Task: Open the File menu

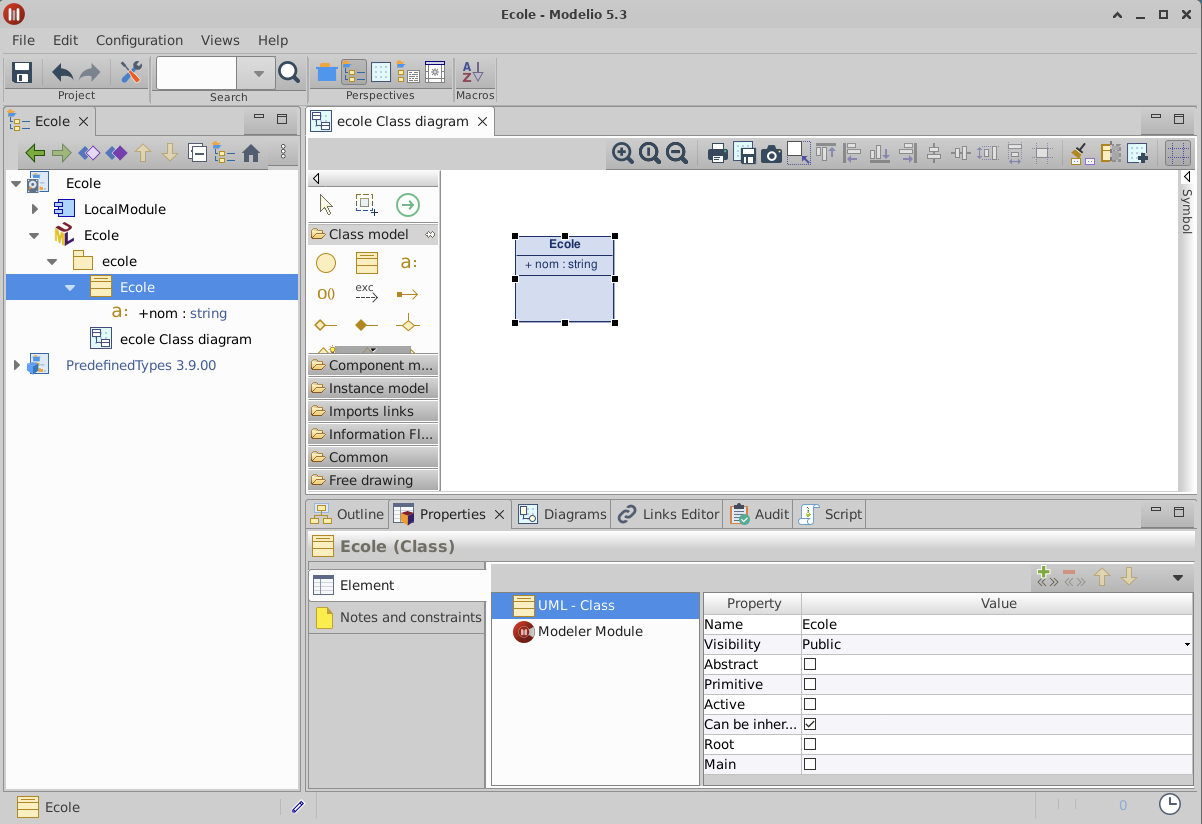Action: coord(23,40)
